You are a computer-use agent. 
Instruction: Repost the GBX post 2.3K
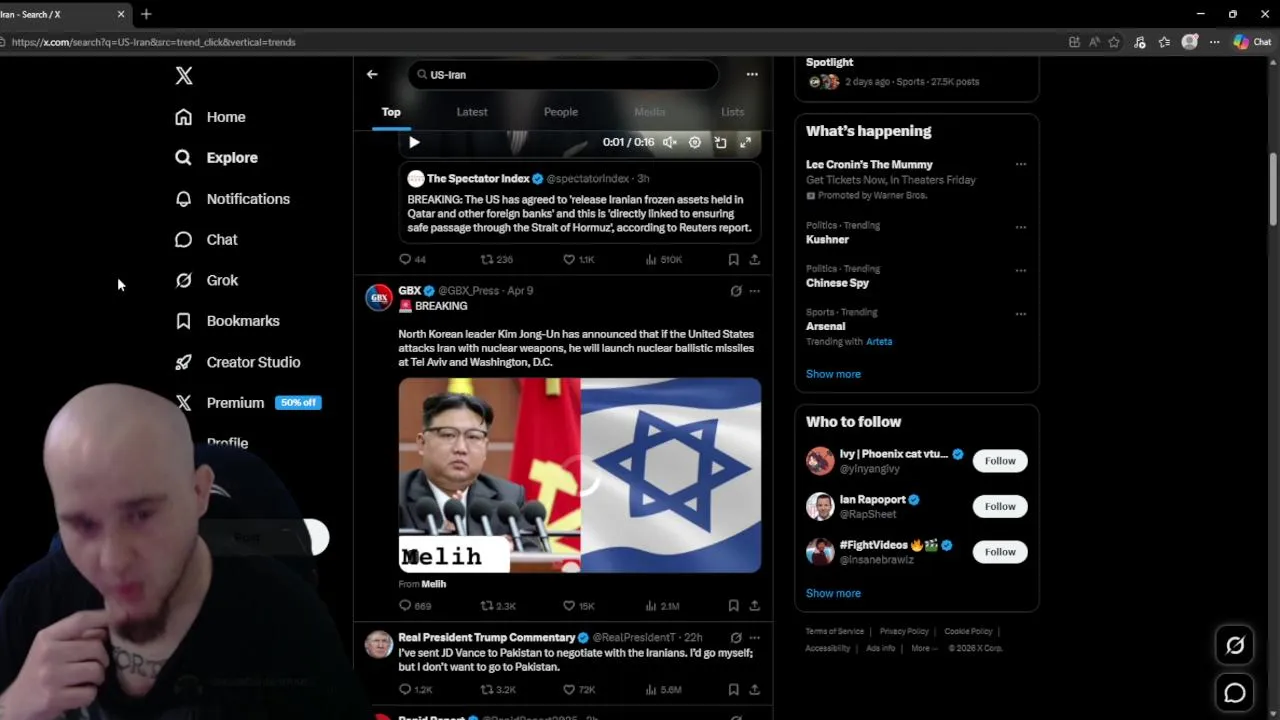[x=498, y=605]
